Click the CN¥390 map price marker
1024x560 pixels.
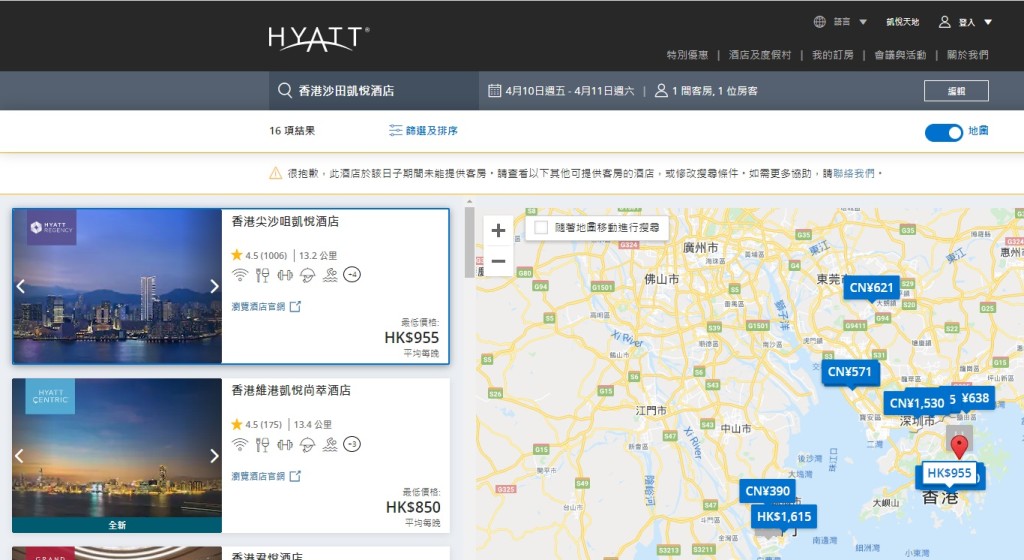767,491
